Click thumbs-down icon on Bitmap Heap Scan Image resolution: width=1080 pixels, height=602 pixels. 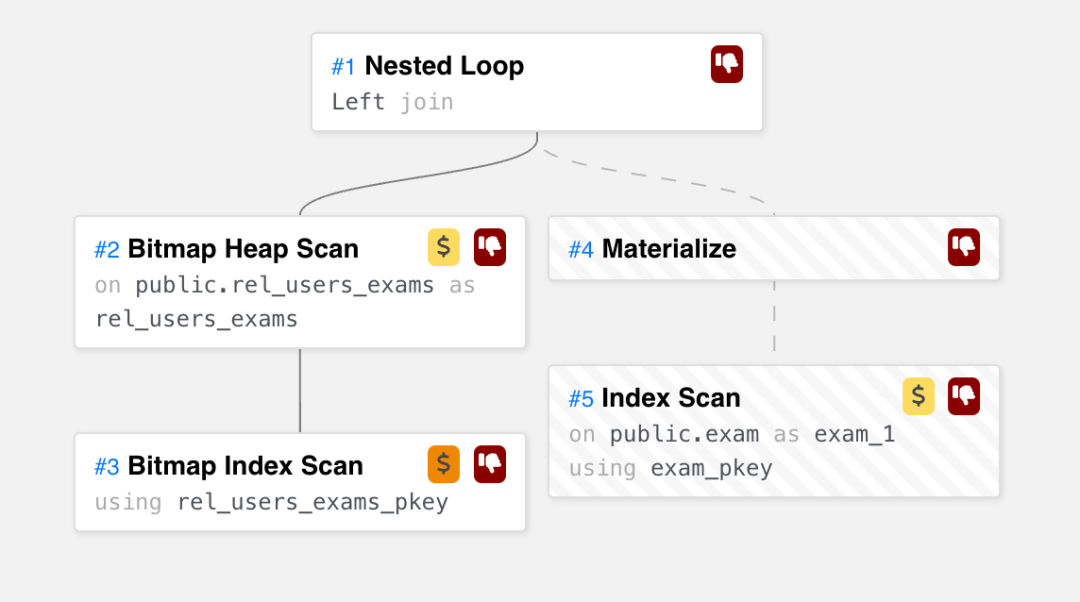click(x=490, y=247)
